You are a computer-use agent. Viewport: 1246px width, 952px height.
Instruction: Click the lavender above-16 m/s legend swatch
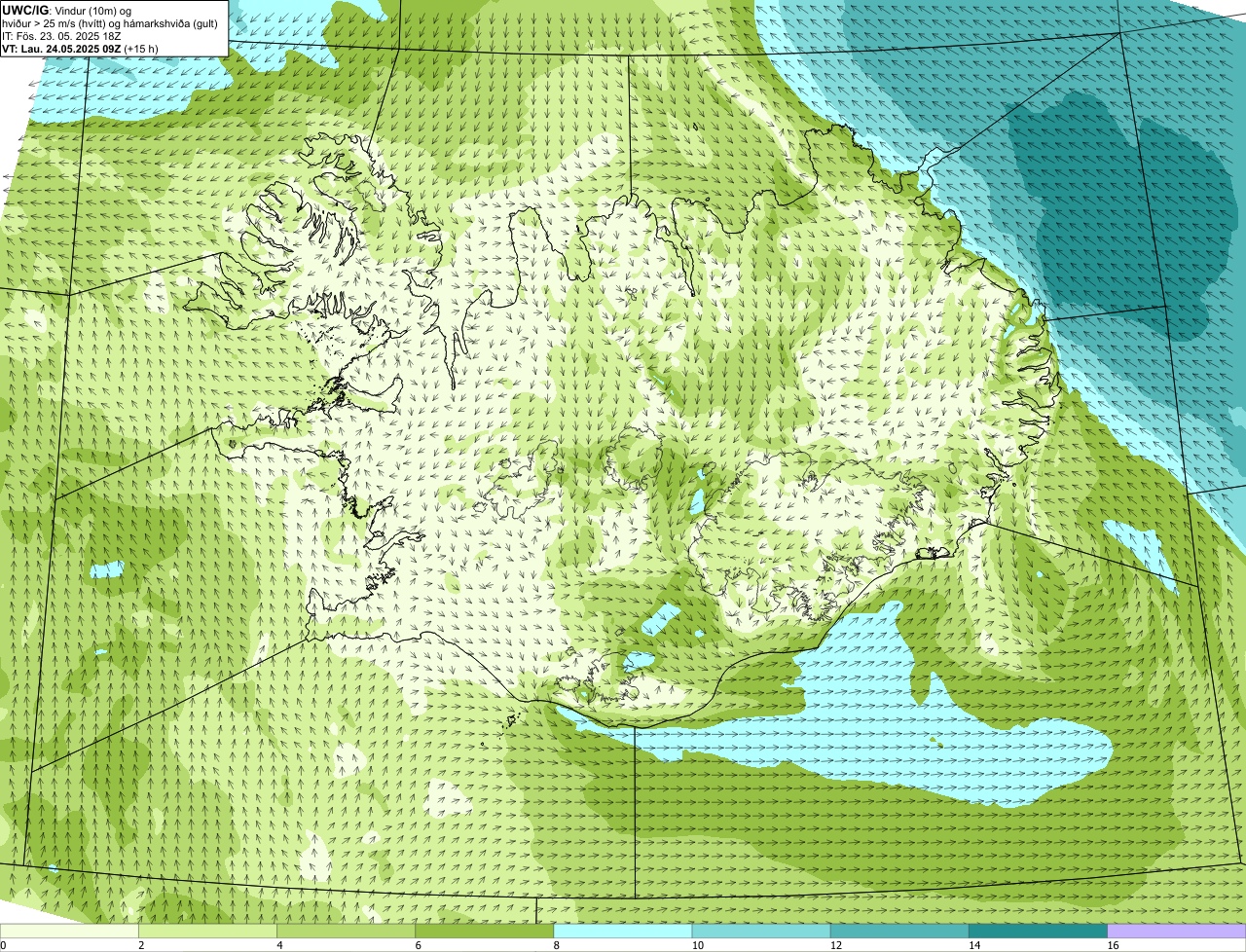click(1177, 931)
